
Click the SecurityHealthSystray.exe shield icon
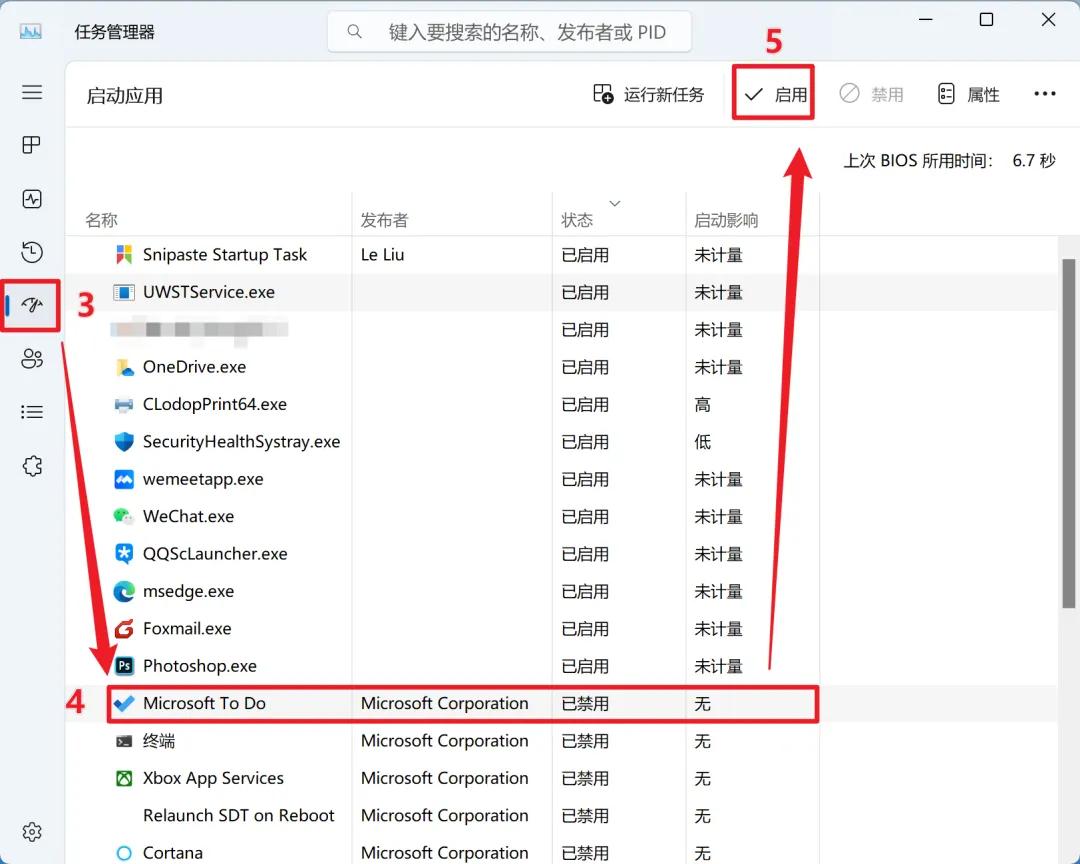click(x=124, y=442)
